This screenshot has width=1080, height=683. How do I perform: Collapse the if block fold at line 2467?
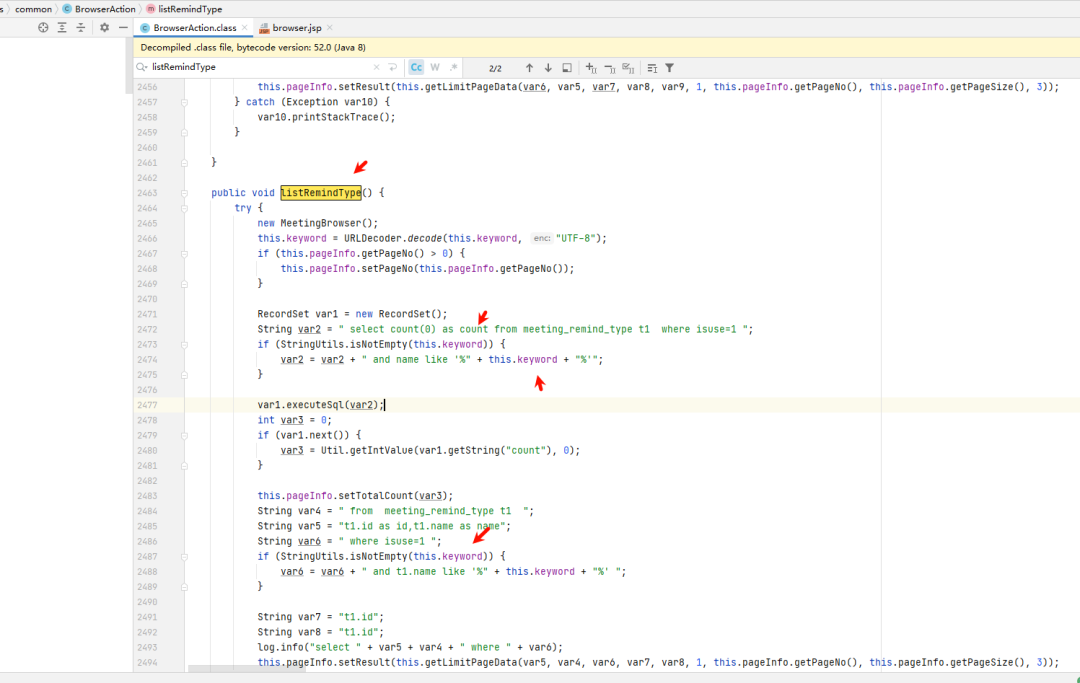(184, 254)
